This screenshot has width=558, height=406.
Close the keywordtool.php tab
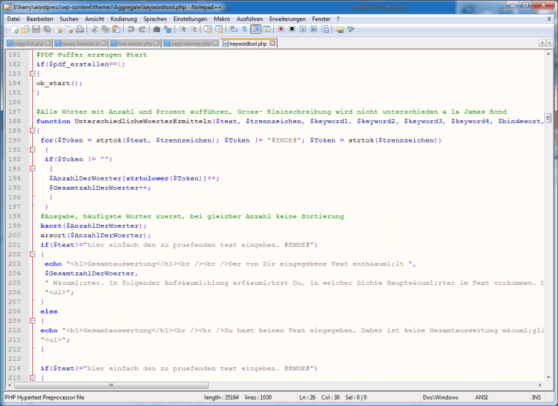tap(272, 43)
